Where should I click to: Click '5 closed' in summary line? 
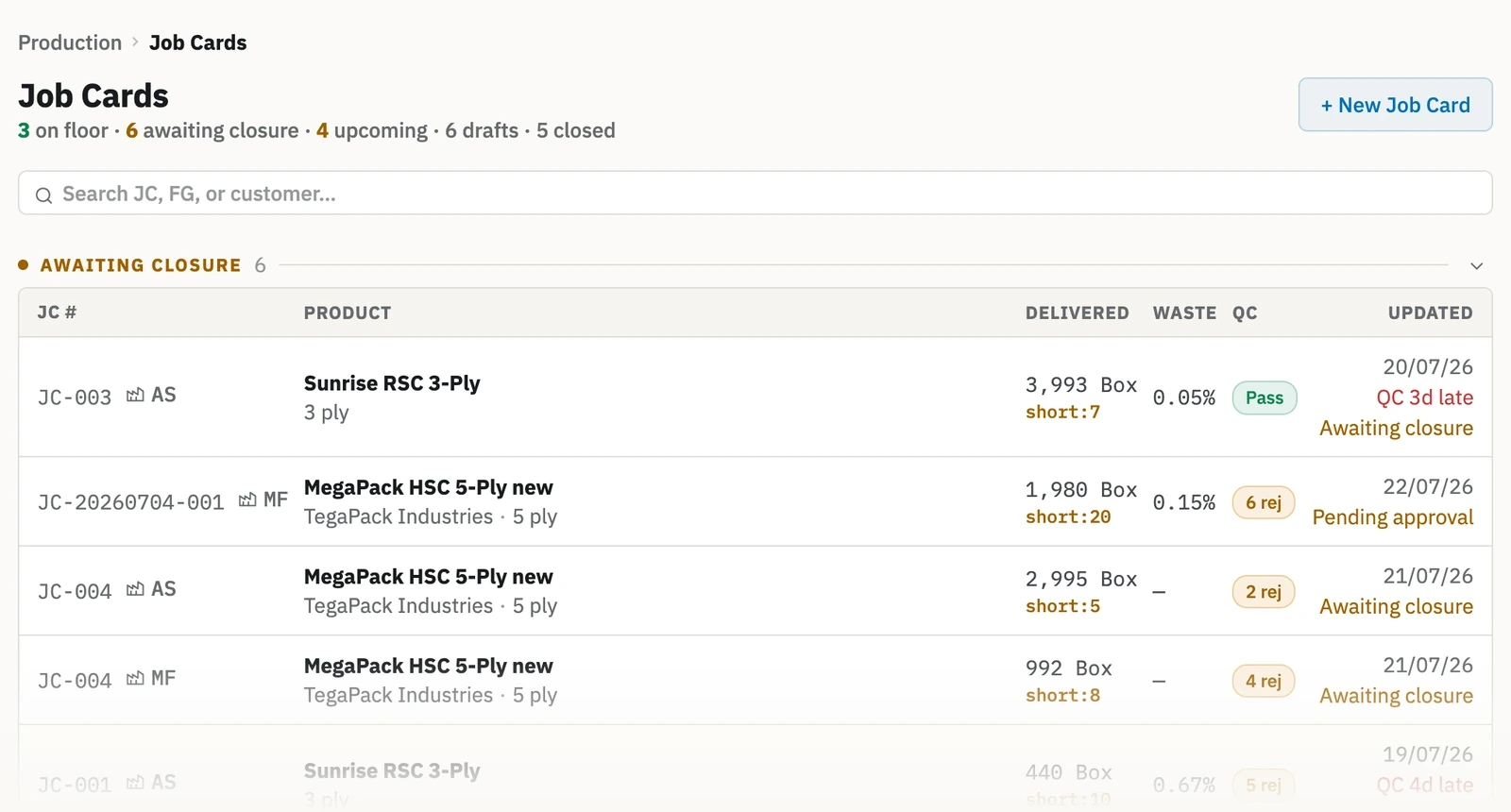pos(576,130)
